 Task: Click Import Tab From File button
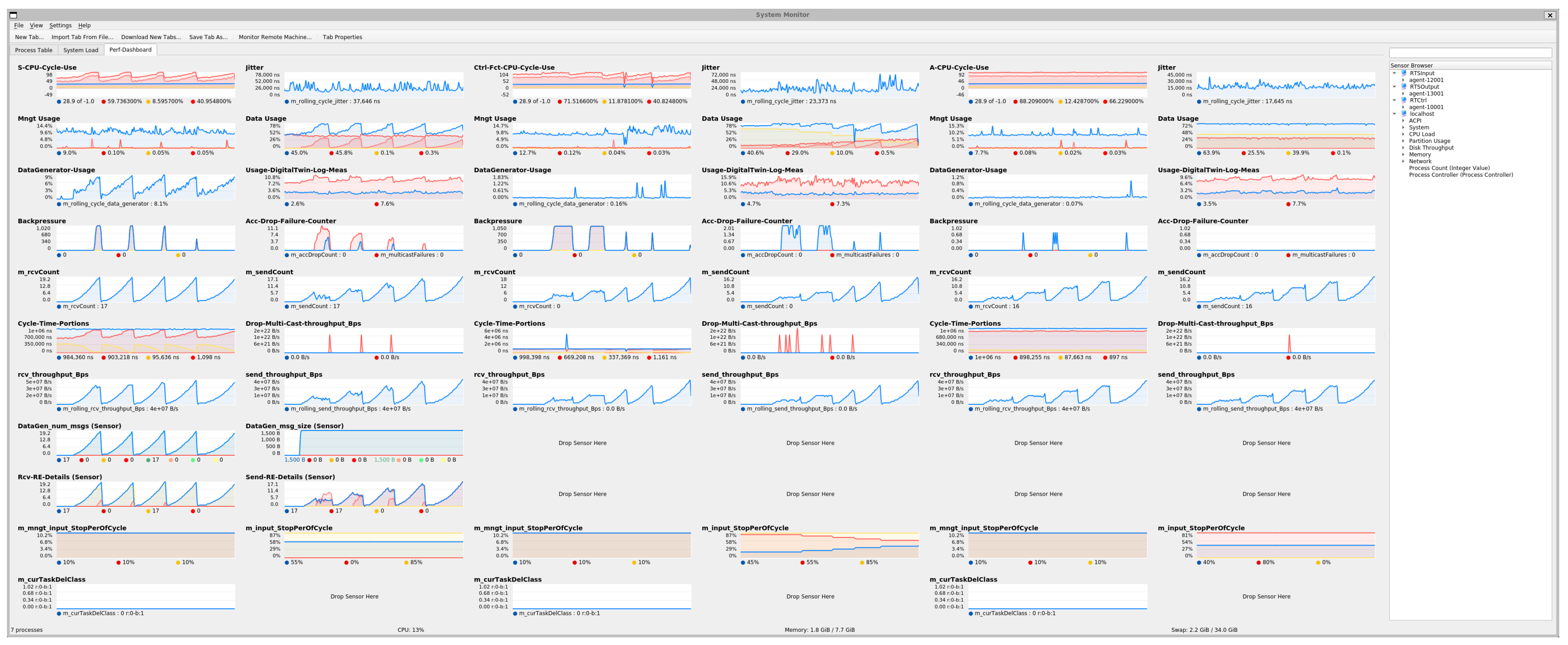(82, 37)
